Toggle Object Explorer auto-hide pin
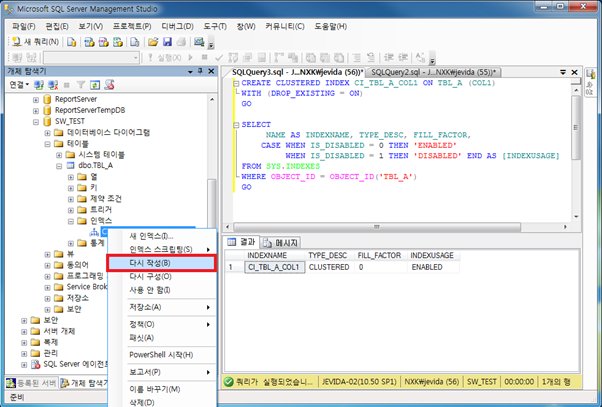This screenshot has width=602, height=407. tap(200, 71)
